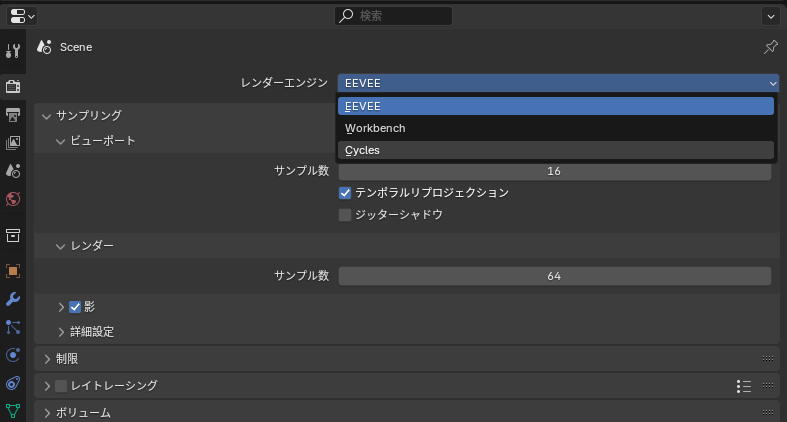Disable テンポラルリプロジェクション checkbox
Screen dimensions: 787x422
point(345,193)
